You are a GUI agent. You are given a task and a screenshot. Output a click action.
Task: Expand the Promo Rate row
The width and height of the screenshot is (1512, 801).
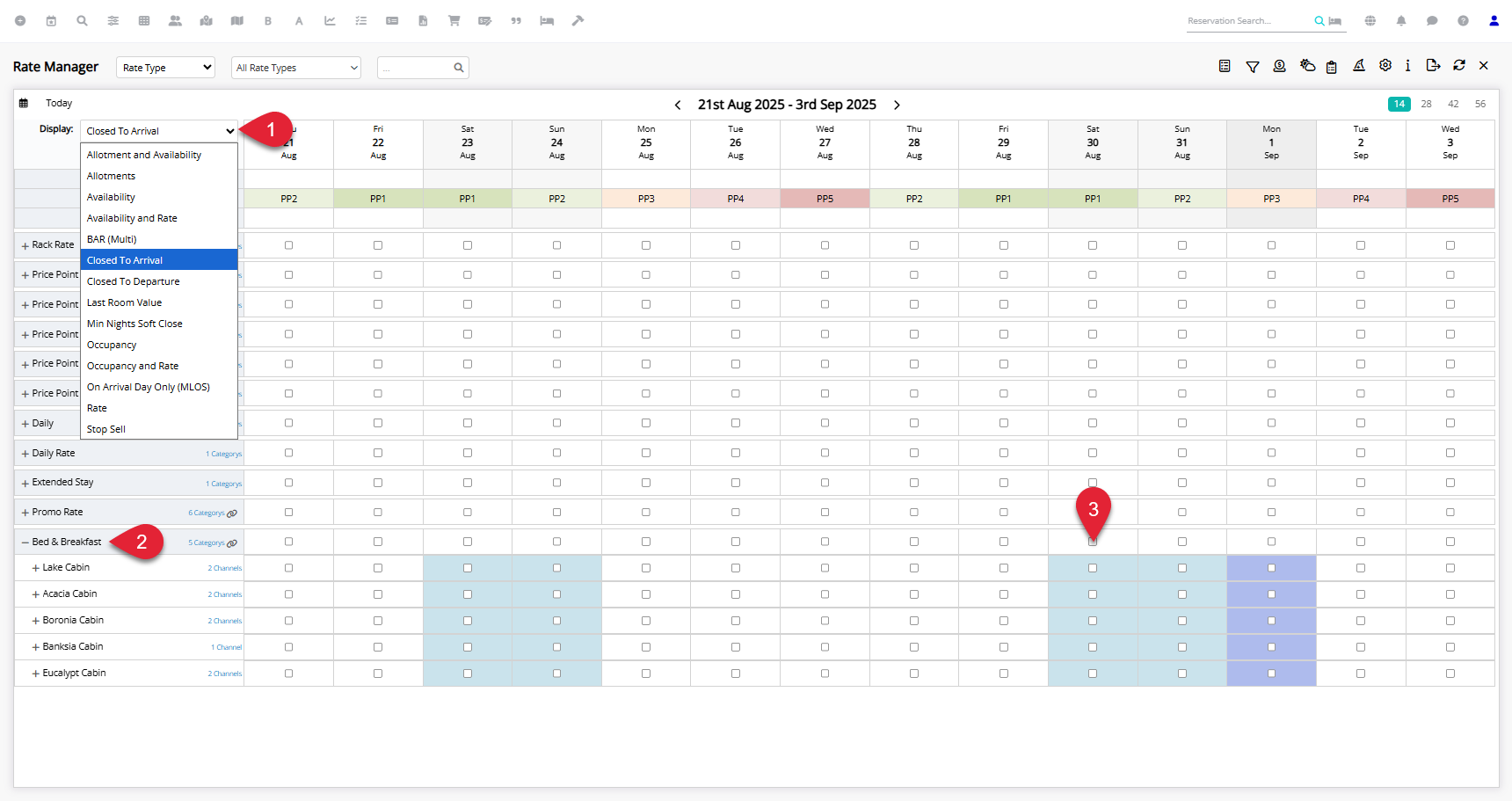pos(25,513)
